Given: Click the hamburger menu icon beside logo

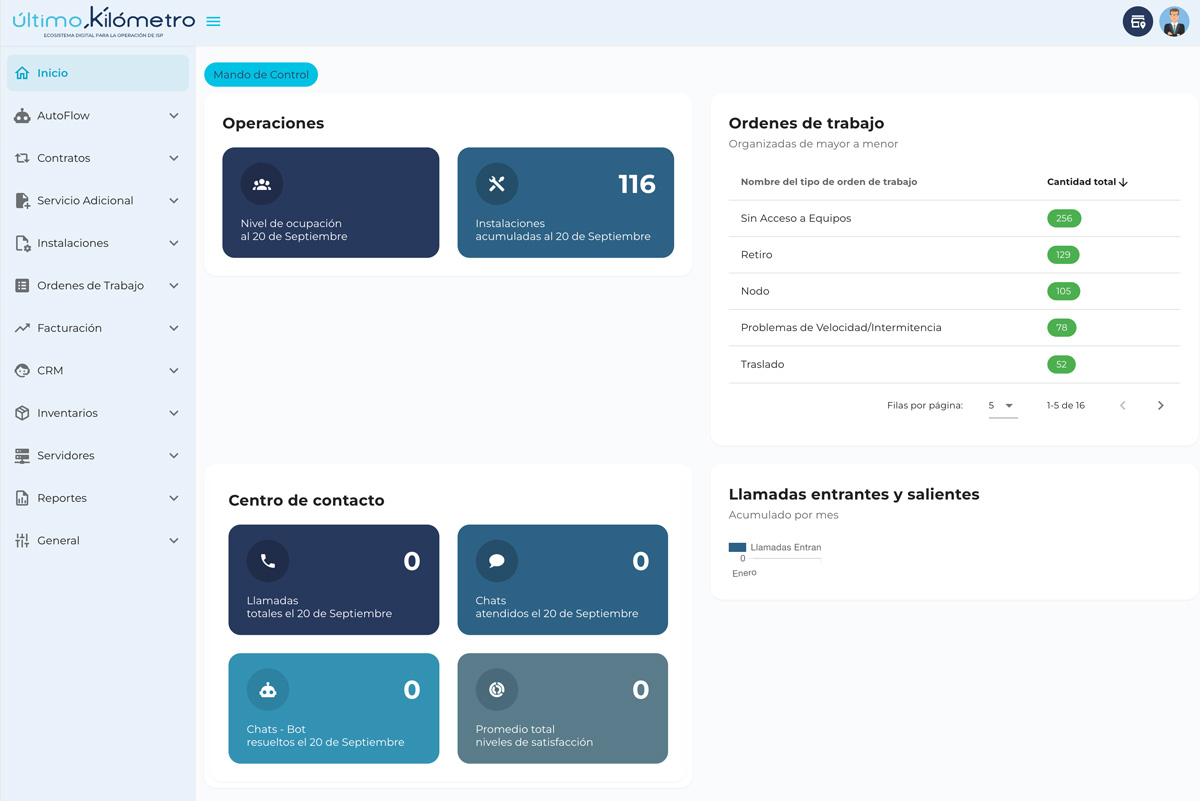Looking at the screenshot, I should click(x=213, y=21).
